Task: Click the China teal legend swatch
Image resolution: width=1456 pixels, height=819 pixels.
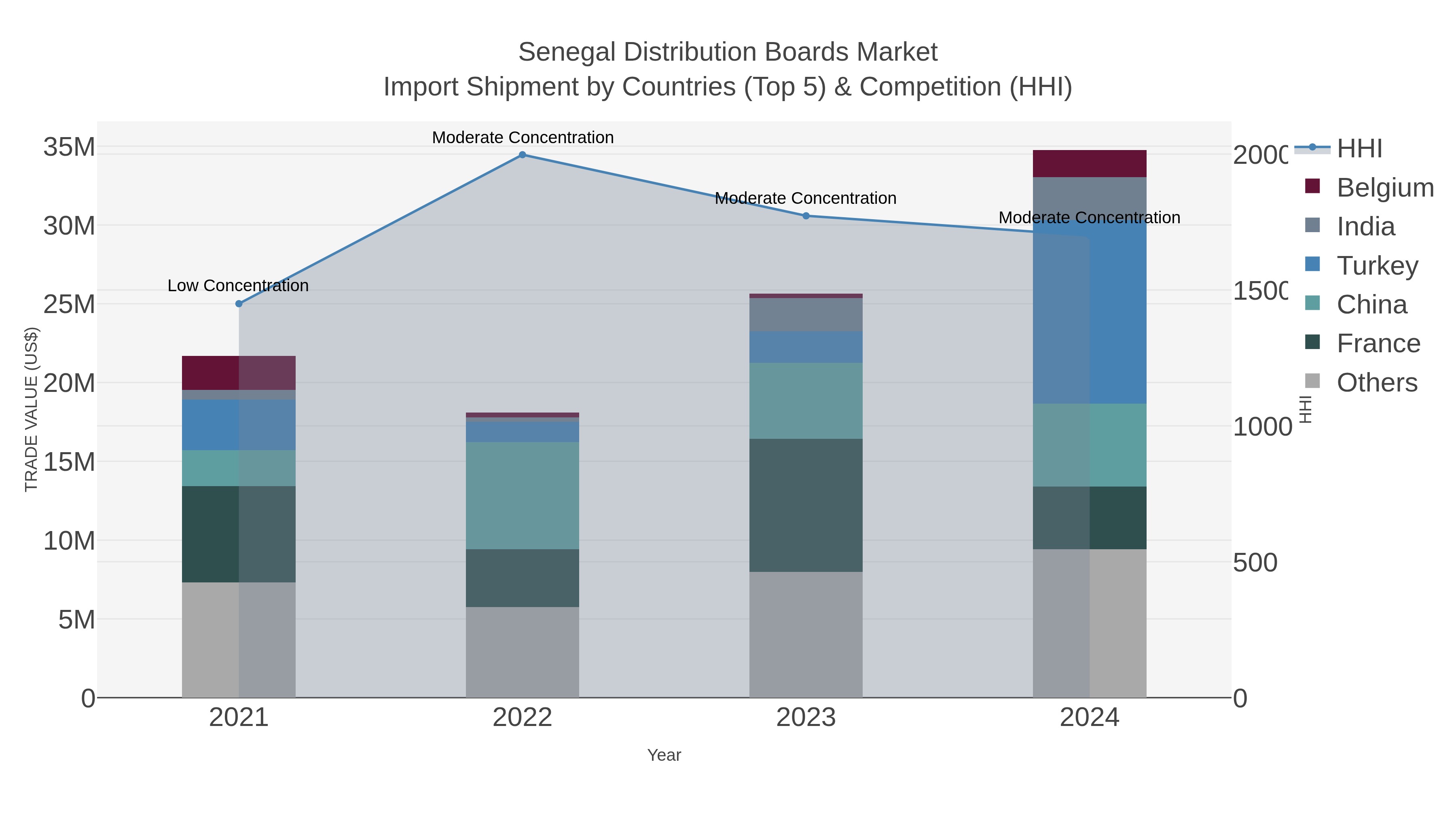Action: point(1312,303)
